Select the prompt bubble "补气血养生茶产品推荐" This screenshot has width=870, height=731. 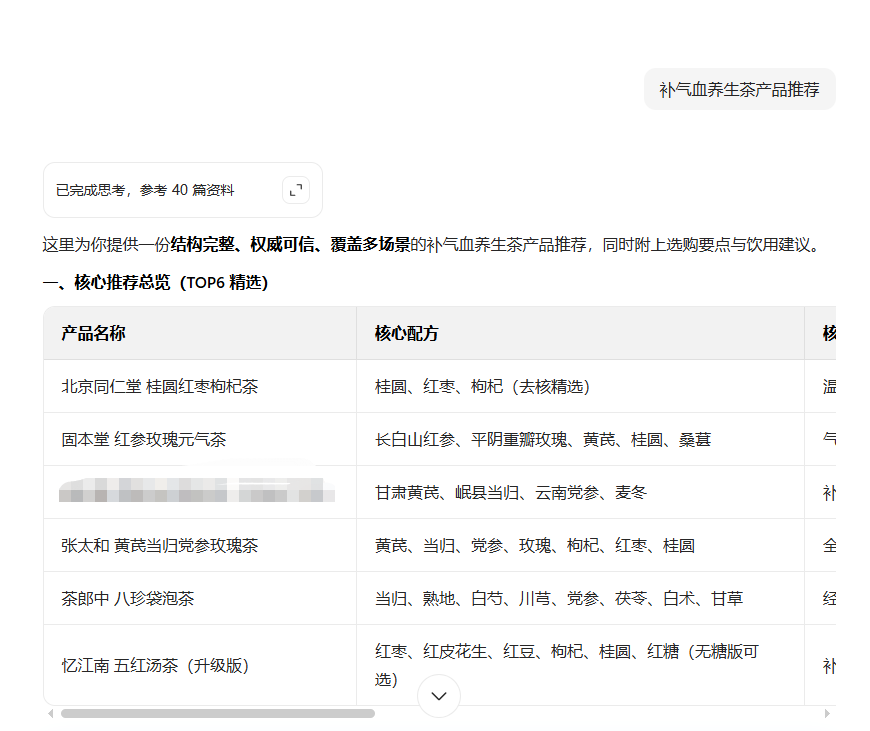(740, 89)
